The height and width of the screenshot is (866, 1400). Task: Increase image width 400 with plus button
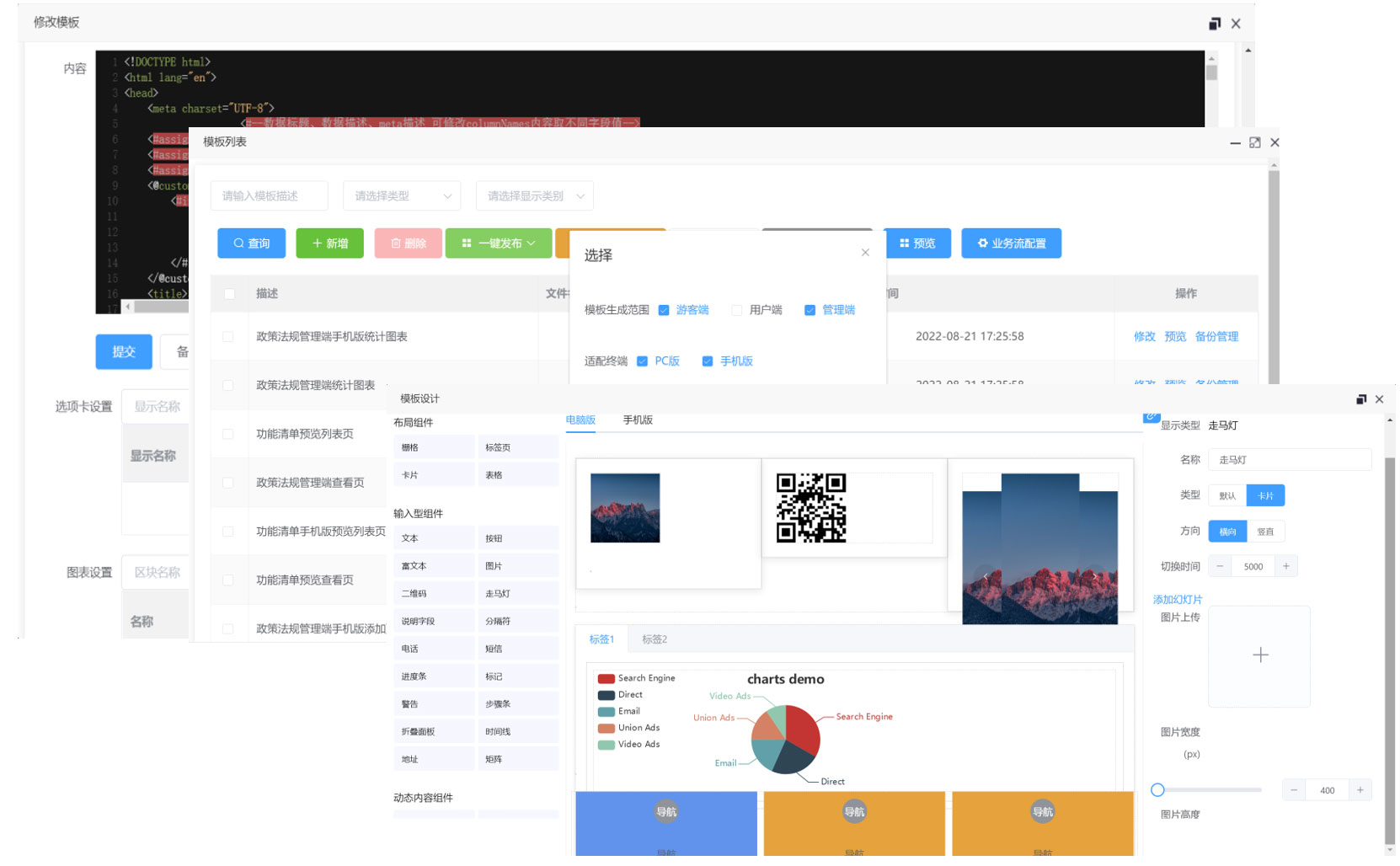coord(1360,790)
